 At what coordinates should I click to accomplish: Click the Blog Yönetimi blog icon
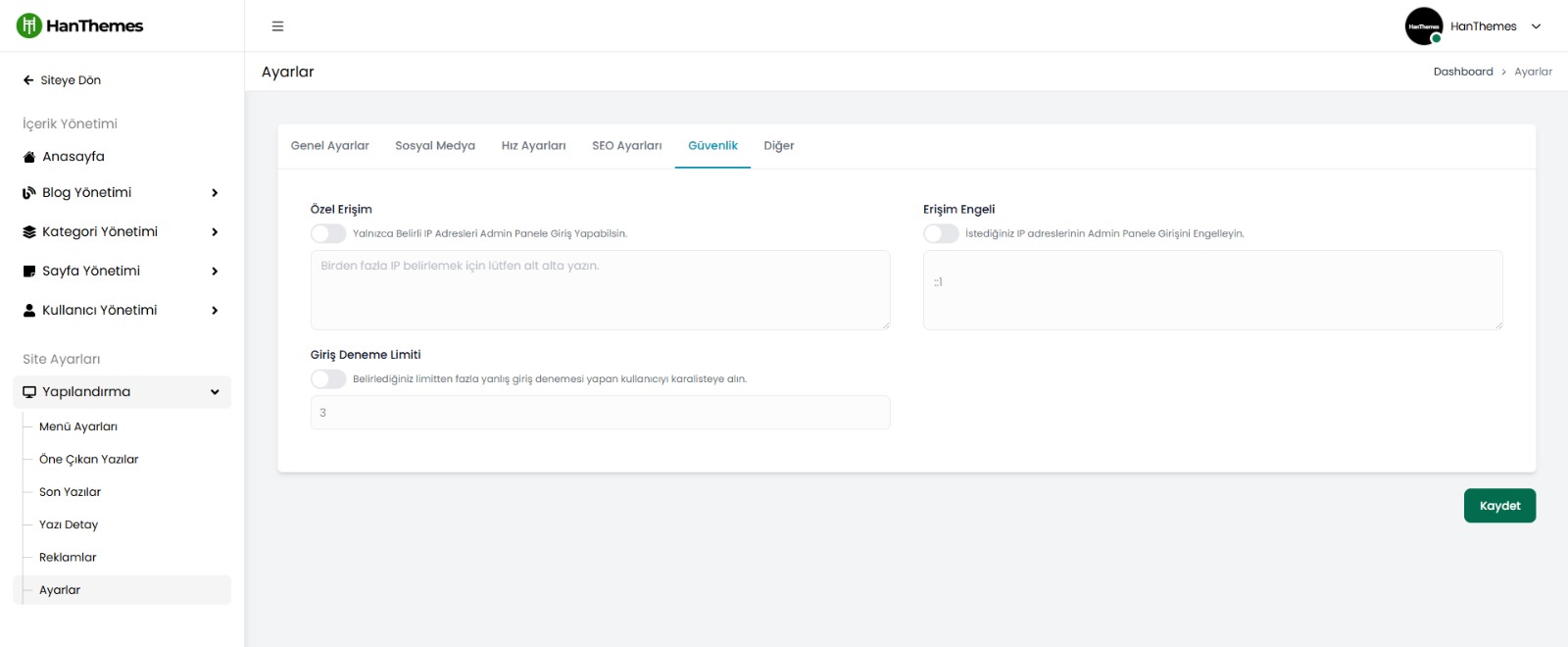click(x=29, y=193)
